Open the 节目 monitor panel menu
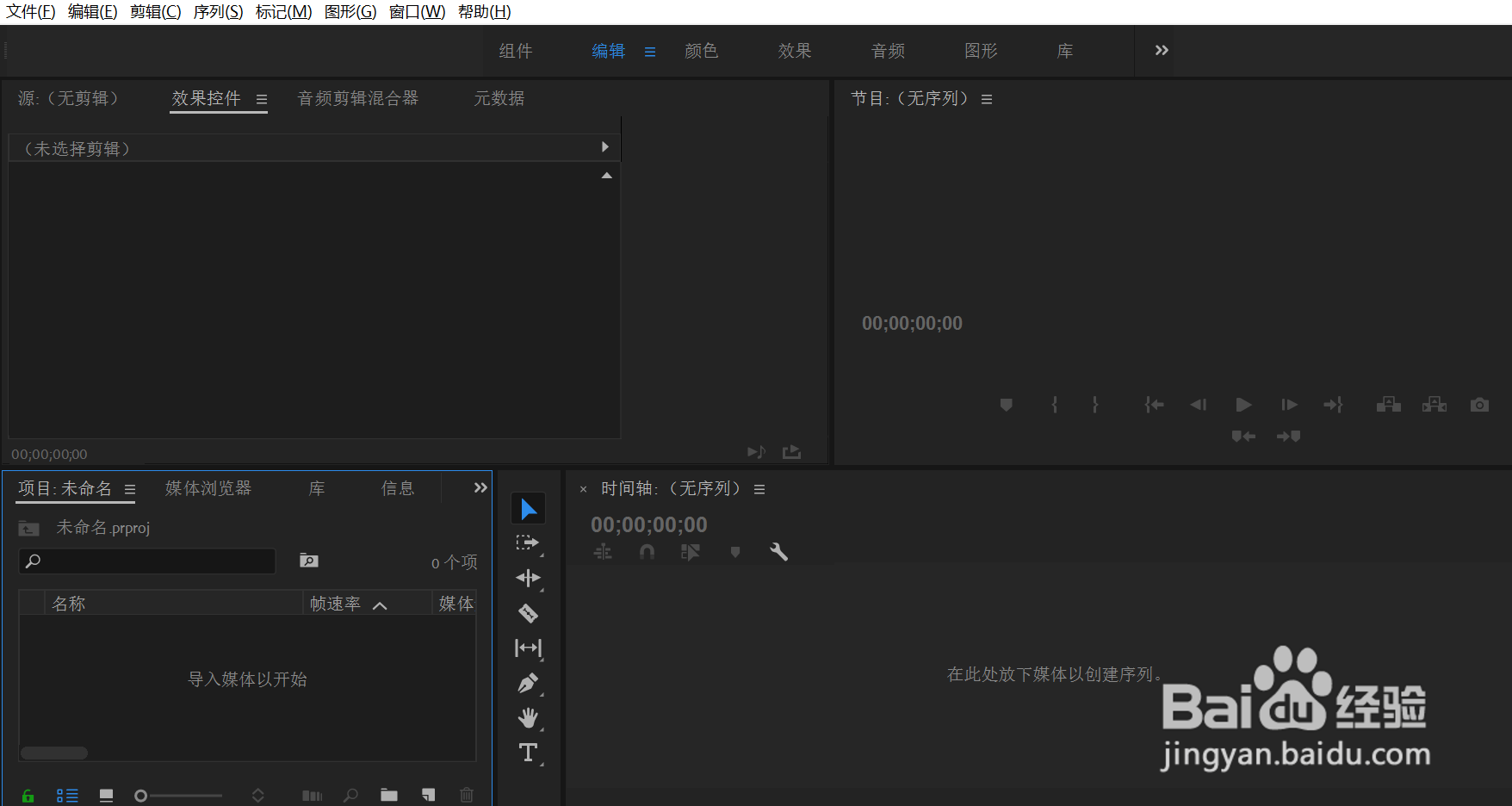1512x806 pixels. click(x=987, y=100)
